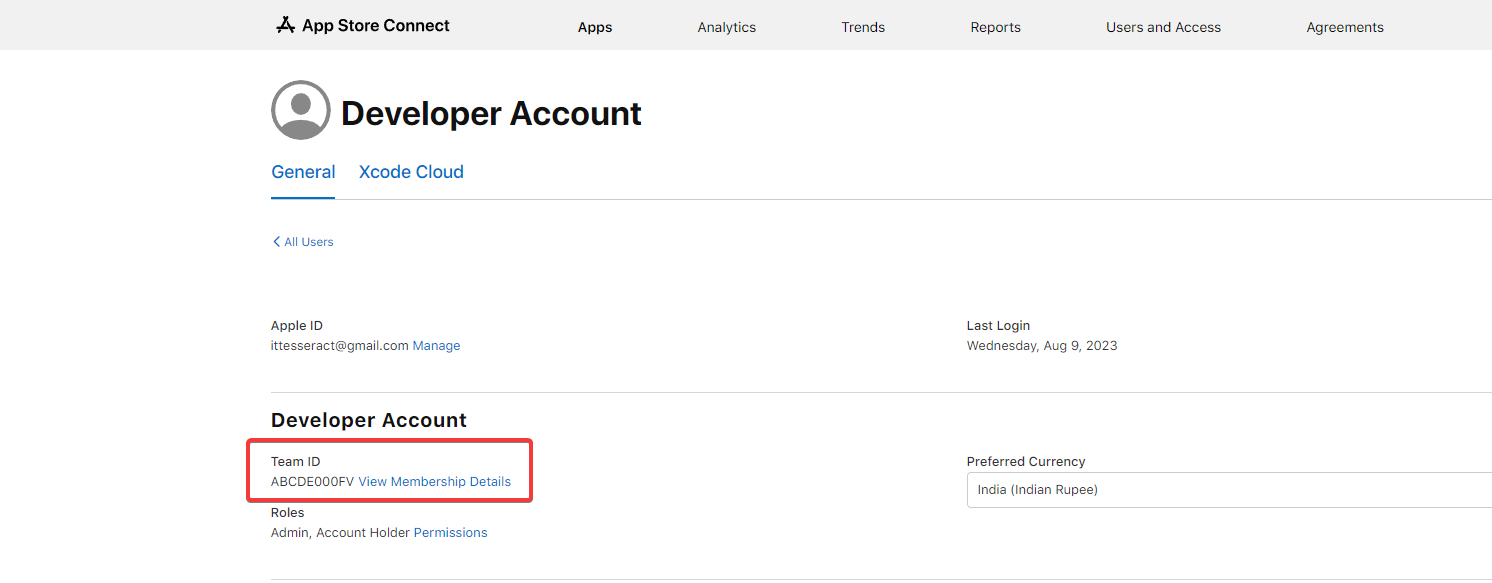This screenshot has width=1492, height=583.
Task: Open Users and Access from navigation
Action: tap(1163, 28)
